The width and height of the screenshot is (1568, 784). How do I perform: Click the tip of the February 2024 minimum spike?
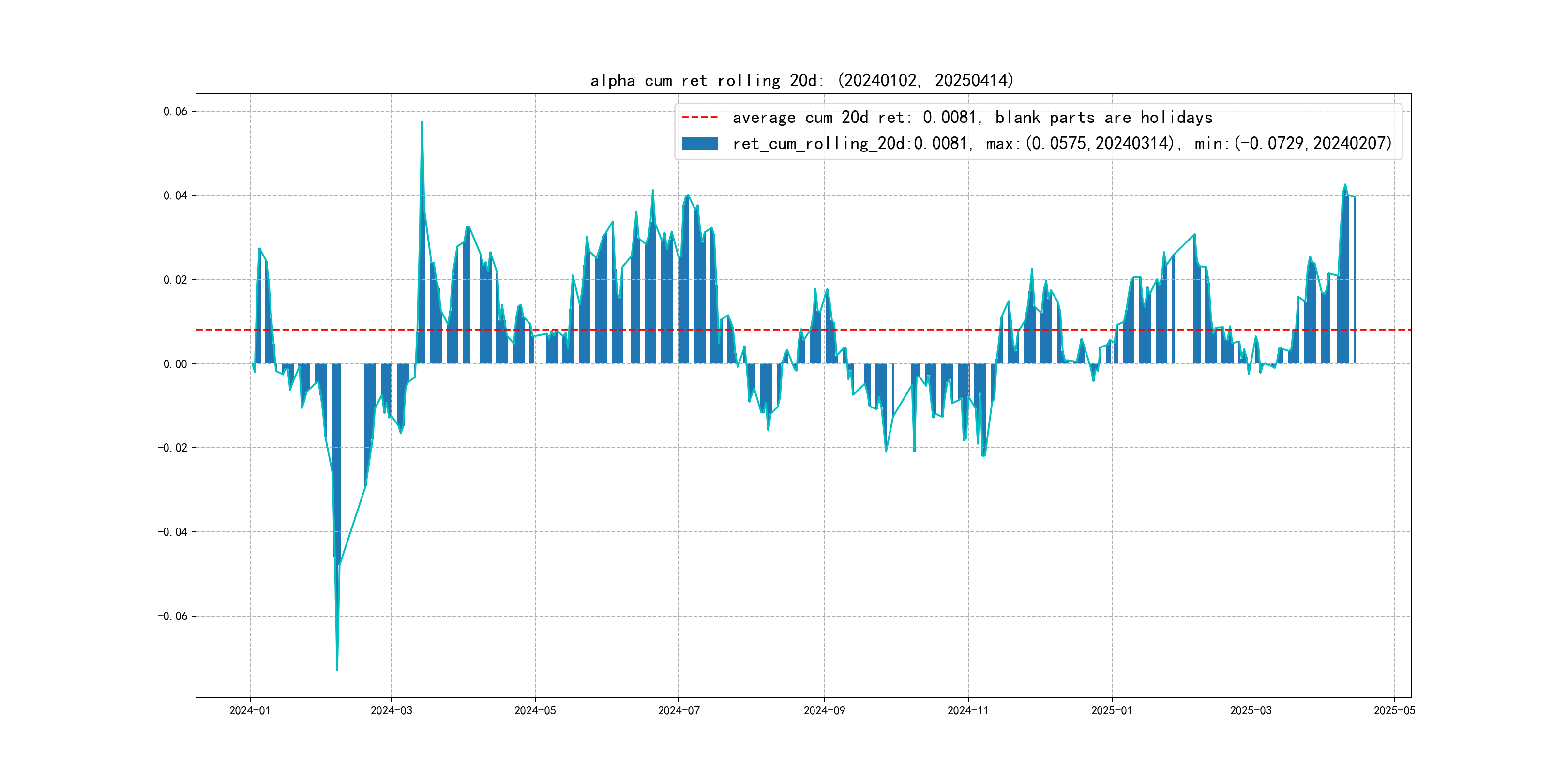pos(337,670)
